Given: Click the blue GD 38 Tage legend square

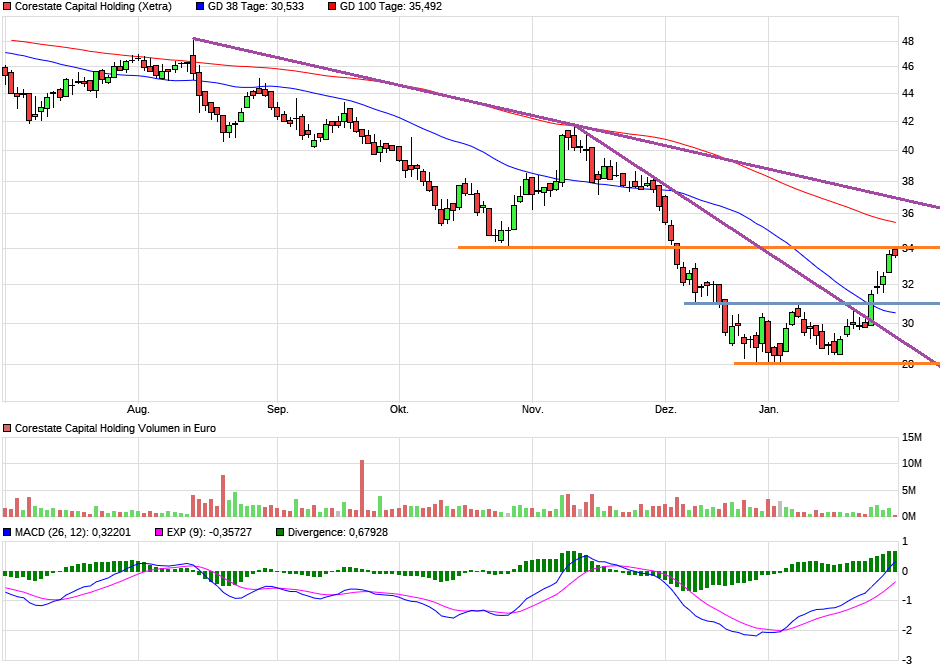Looking at the screenshot, I should [198, 8].
